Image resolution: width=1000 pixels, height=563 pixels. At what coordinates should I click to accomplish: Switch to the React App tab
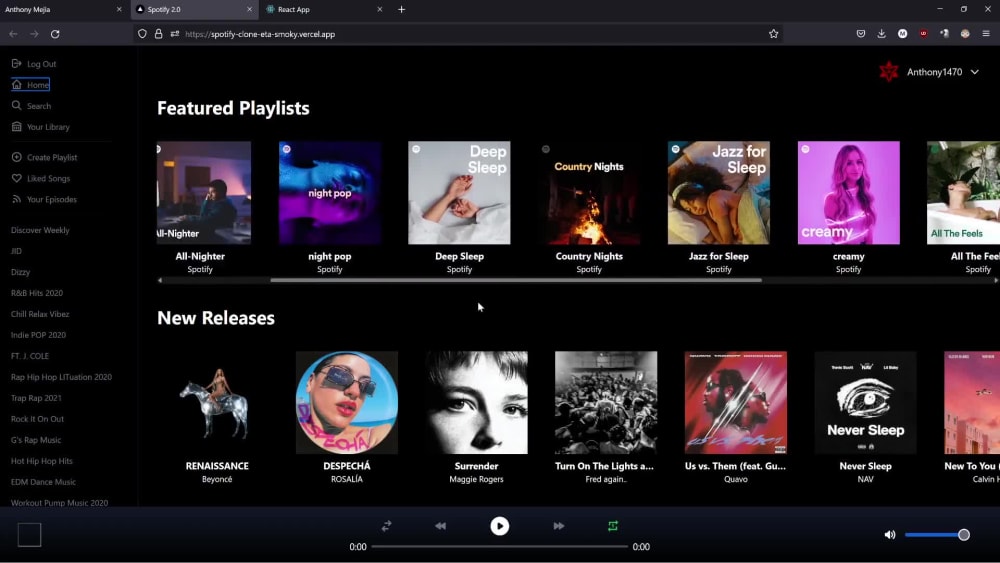tap(324, 10)
